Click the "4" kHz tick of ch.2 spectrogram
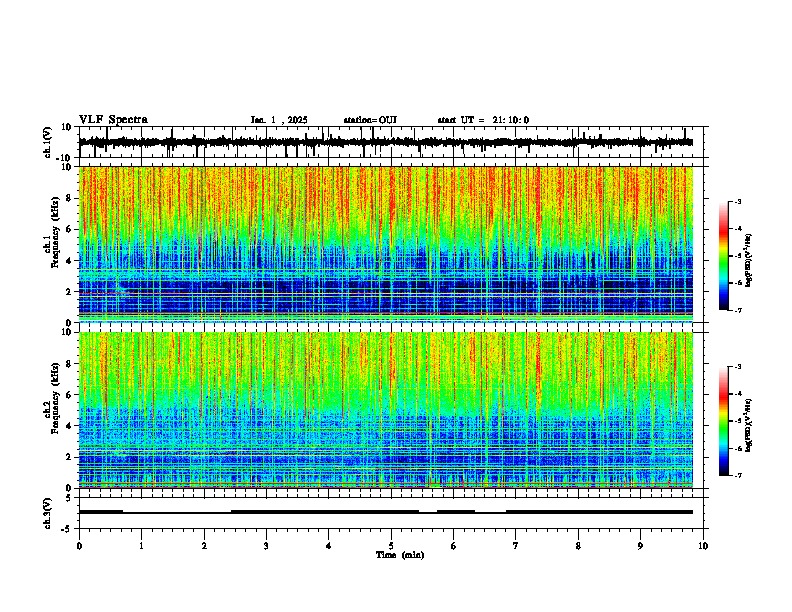The width and height of the screenshot is (792, 612). (x=69, y=426)
